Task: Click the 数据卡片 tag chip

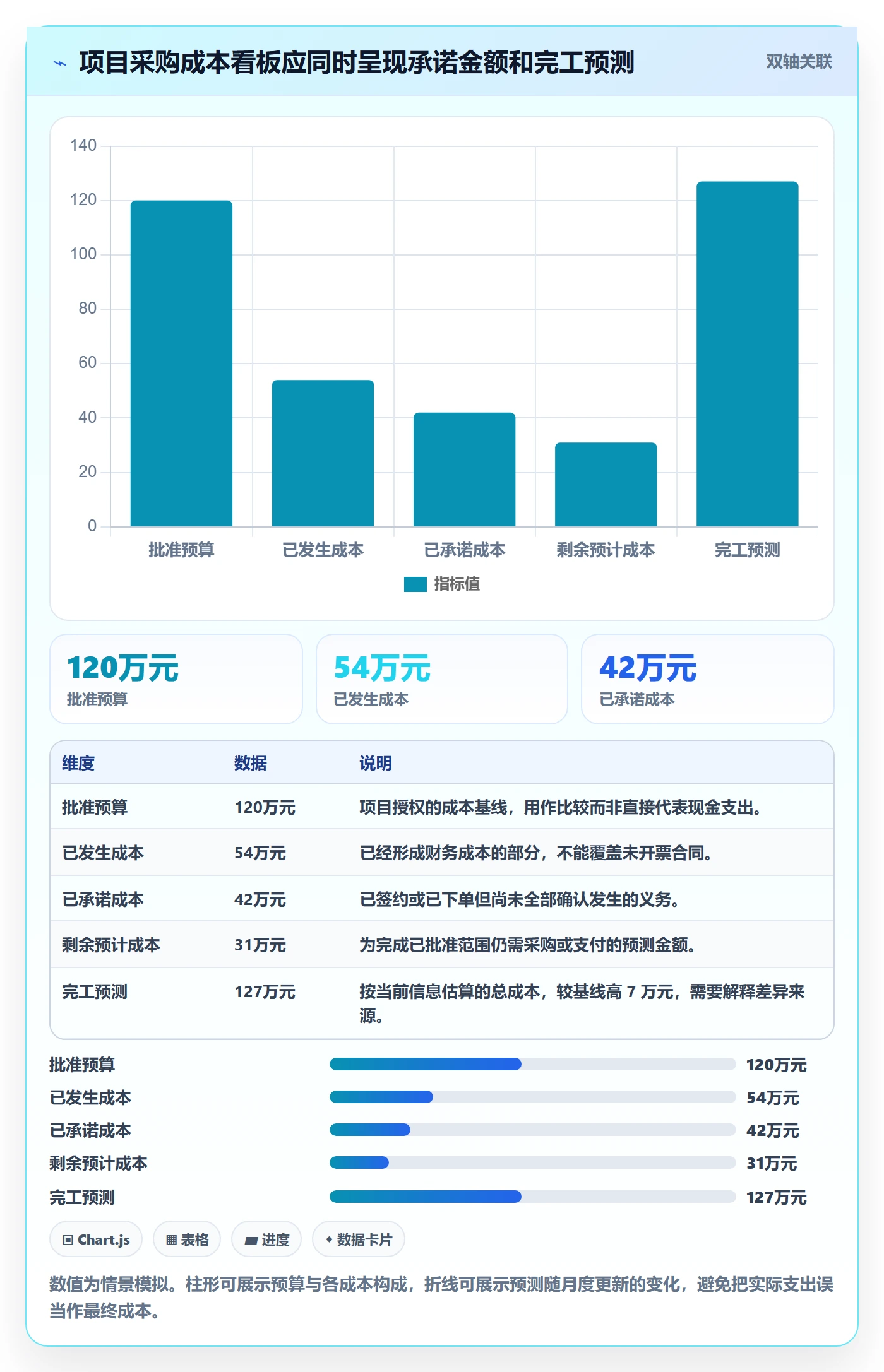Action: click(x=359, y=1239)
